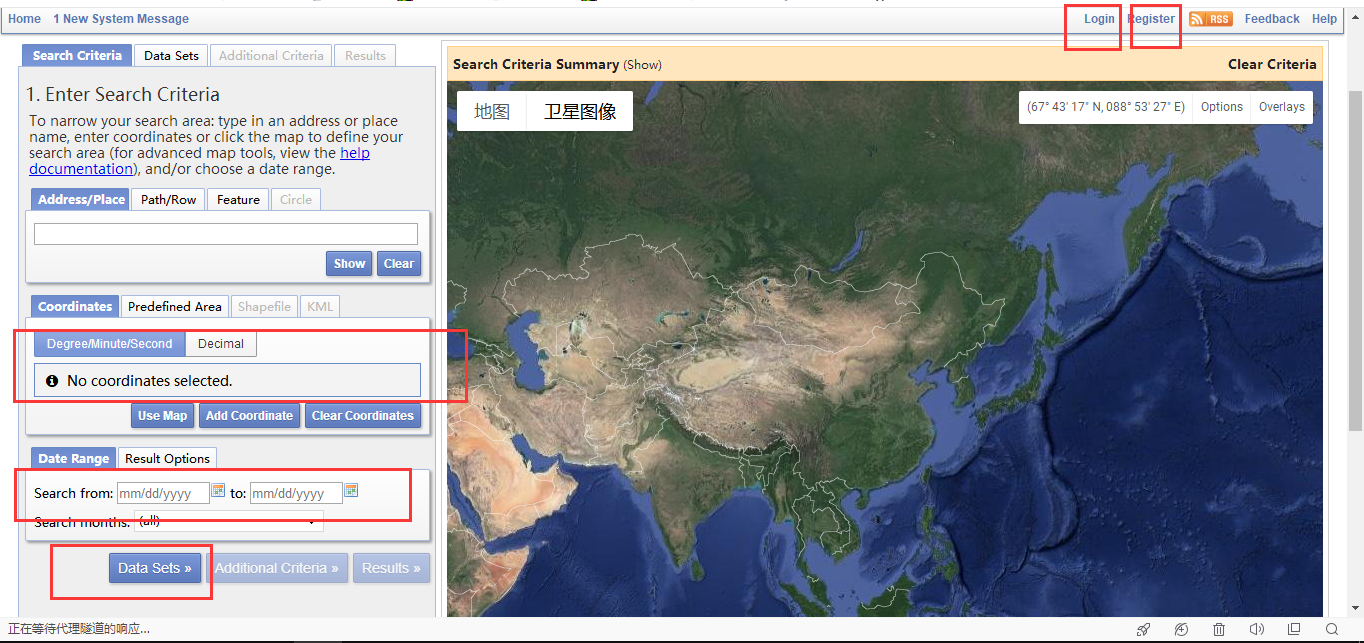Screen dimensions: 1364x643
Task: Open calendar picker for Search from date
Action: (x=218, y=490)
